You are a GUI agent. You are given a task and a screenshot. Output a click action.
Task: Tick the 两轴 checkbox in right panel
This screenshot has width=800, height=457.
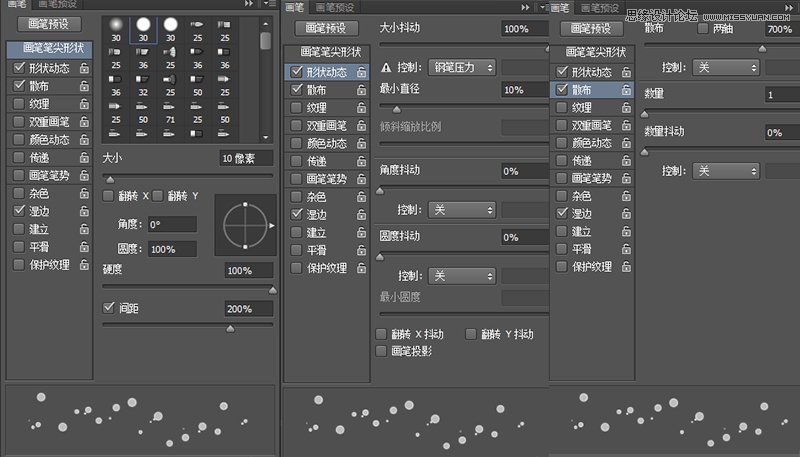[703, 28]
